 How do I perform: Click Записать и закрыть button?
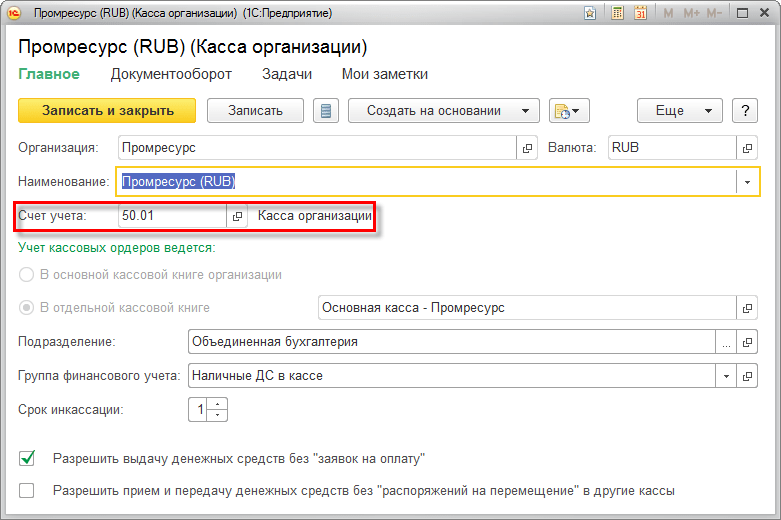click(x=107, y=111)
